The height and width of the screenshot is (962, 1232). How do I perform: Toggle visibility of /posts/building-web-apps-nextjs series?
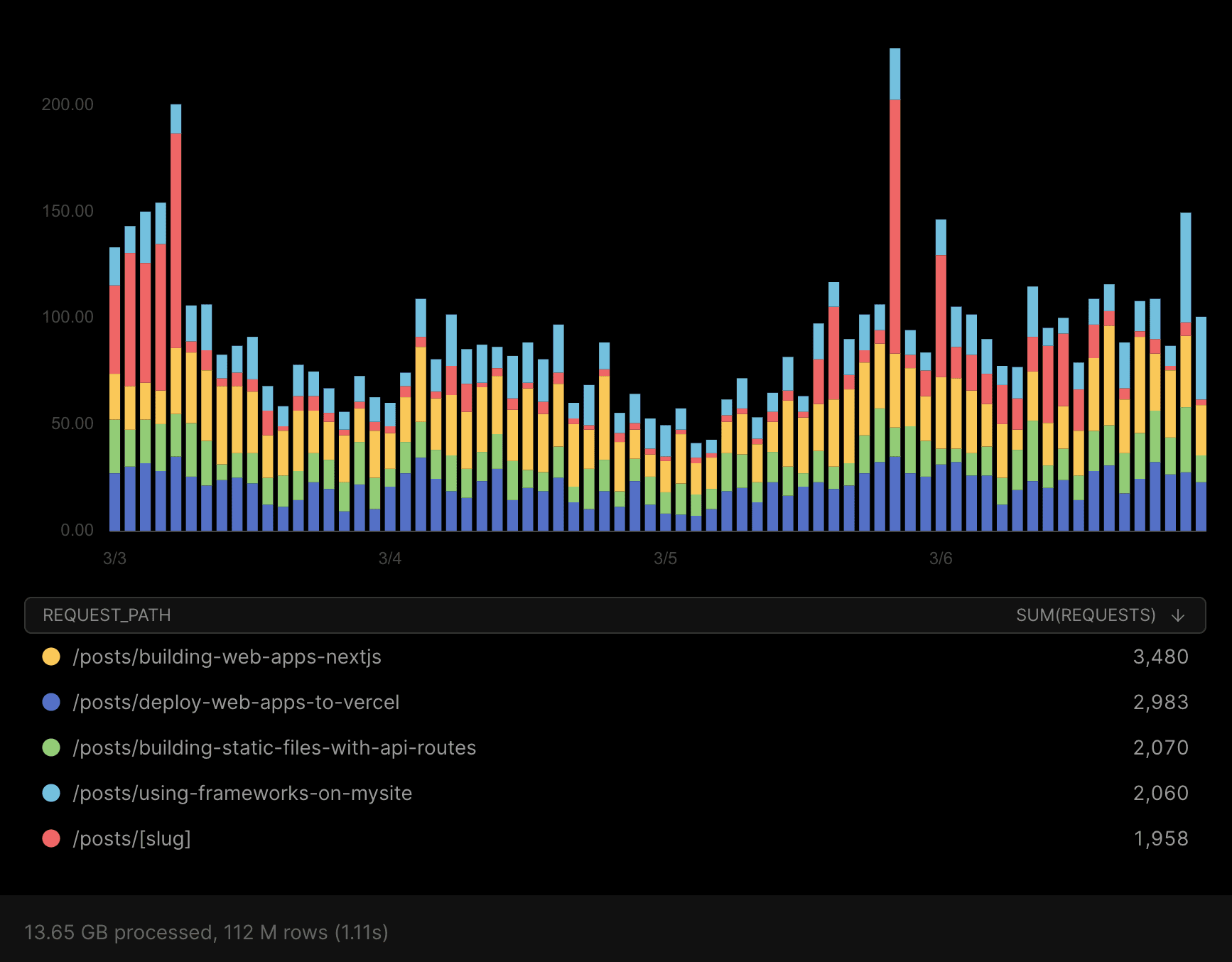[227, 656]
